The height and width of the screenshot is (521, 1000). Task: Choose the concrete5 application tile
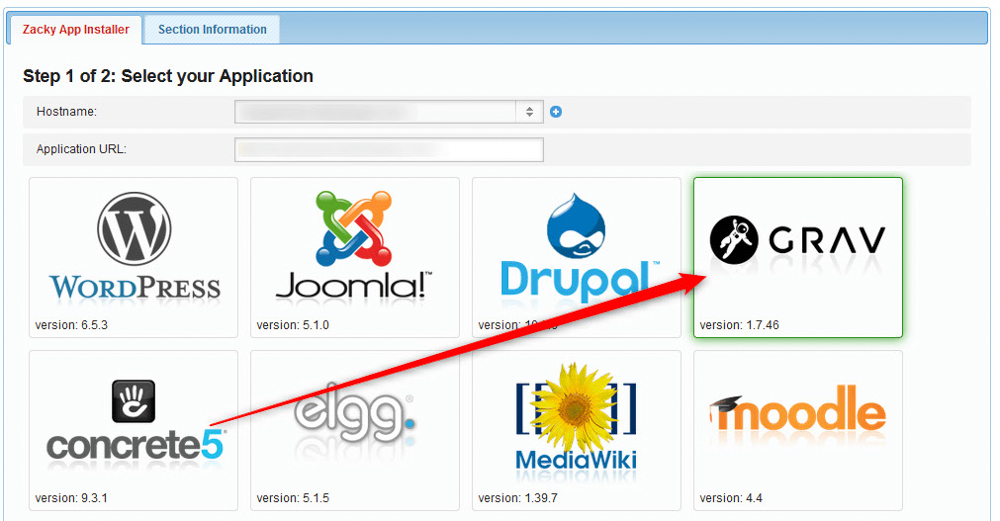click(x=133, y=430)
